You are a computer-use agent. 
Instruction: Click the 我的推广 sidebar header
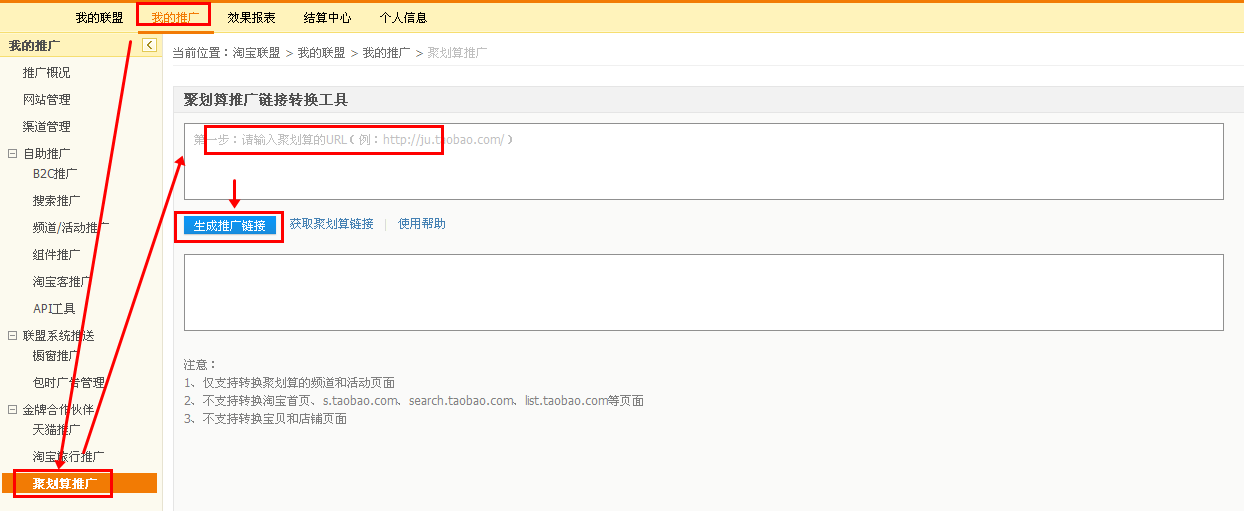tap(34, 45)
